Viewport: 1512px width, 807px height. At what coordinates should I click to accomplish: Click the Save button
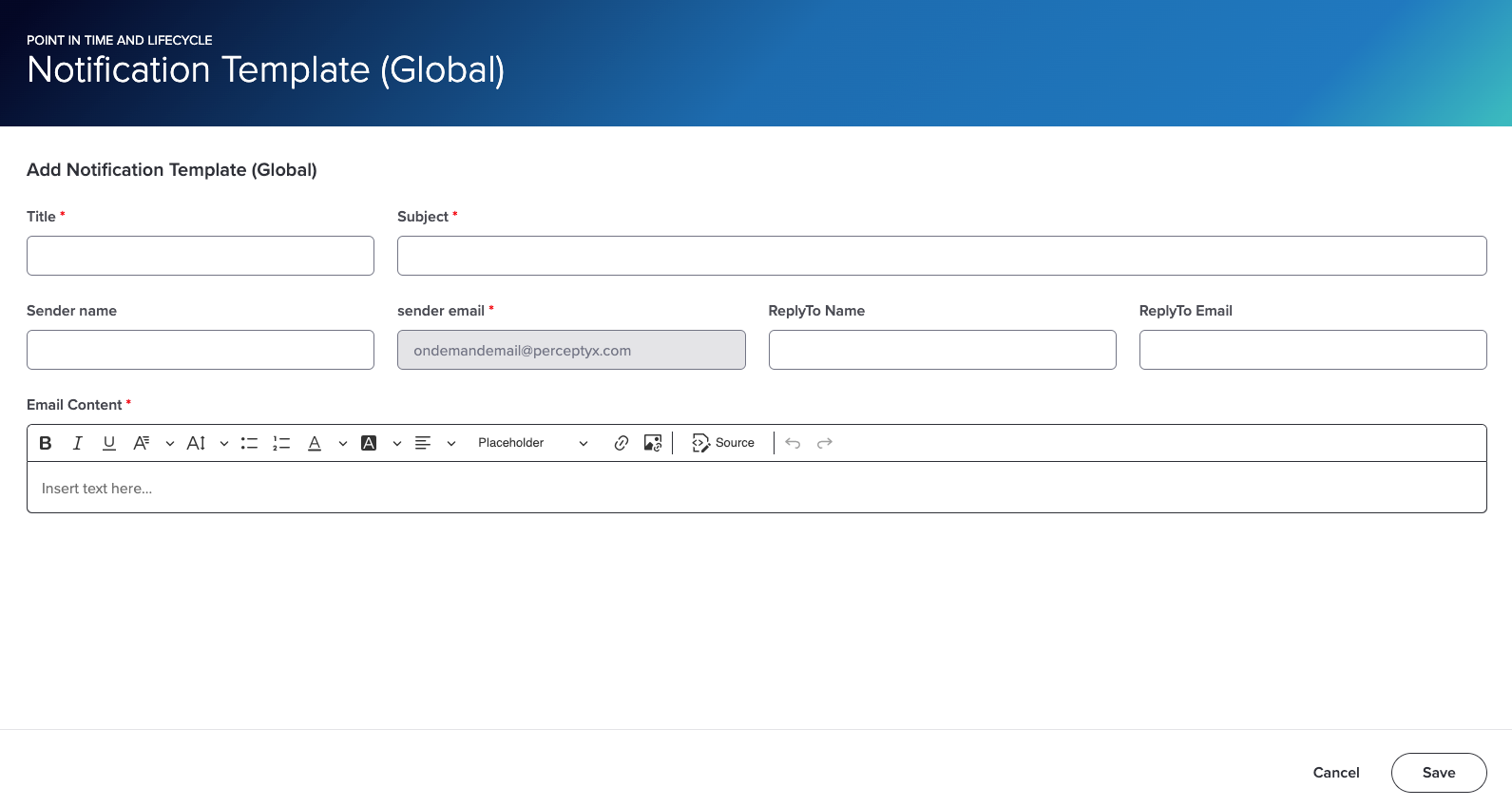(x=1439, y=773)
